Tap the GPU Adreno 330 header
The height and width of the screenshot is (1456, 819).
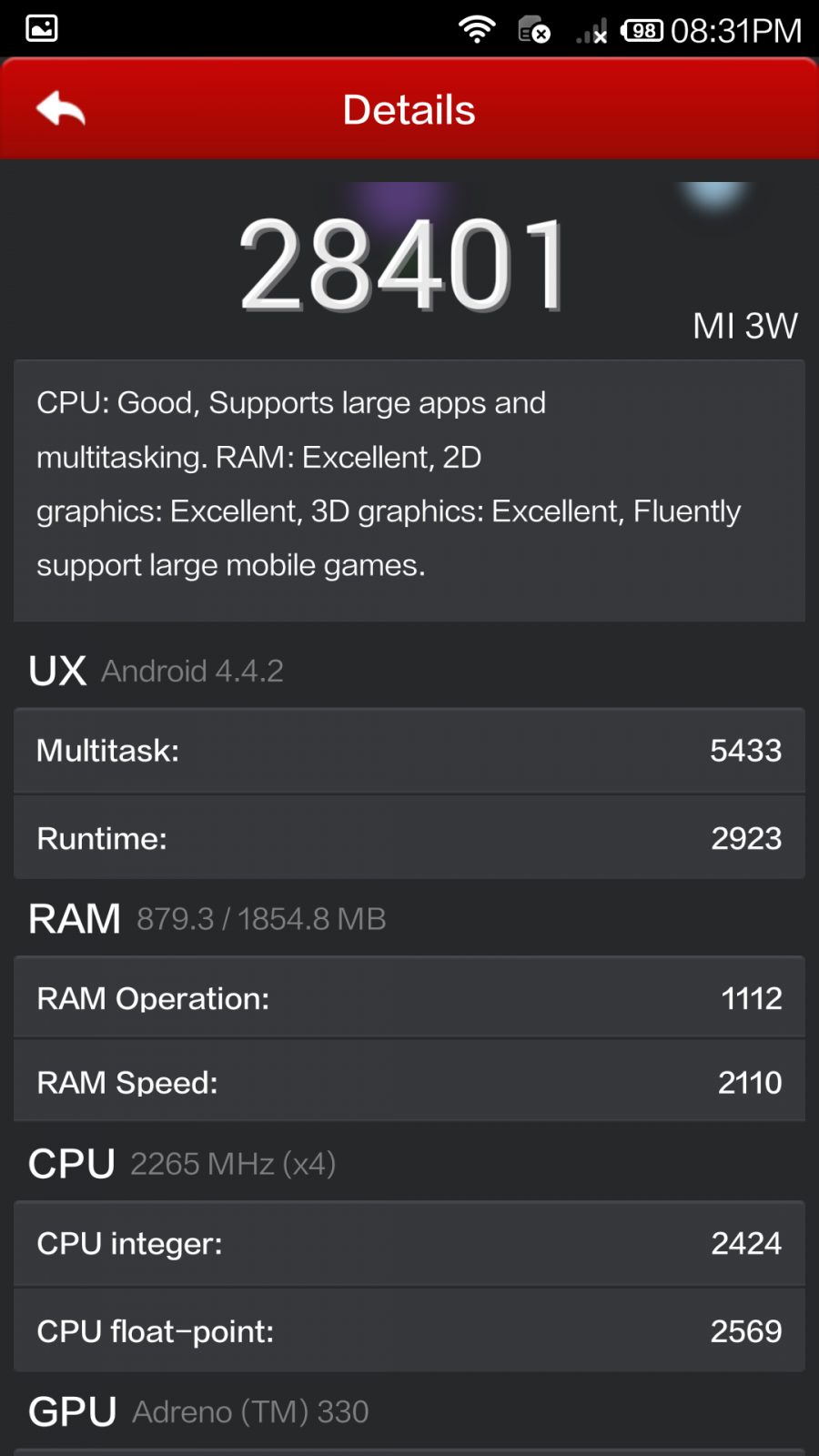(x=198, y=1411)
